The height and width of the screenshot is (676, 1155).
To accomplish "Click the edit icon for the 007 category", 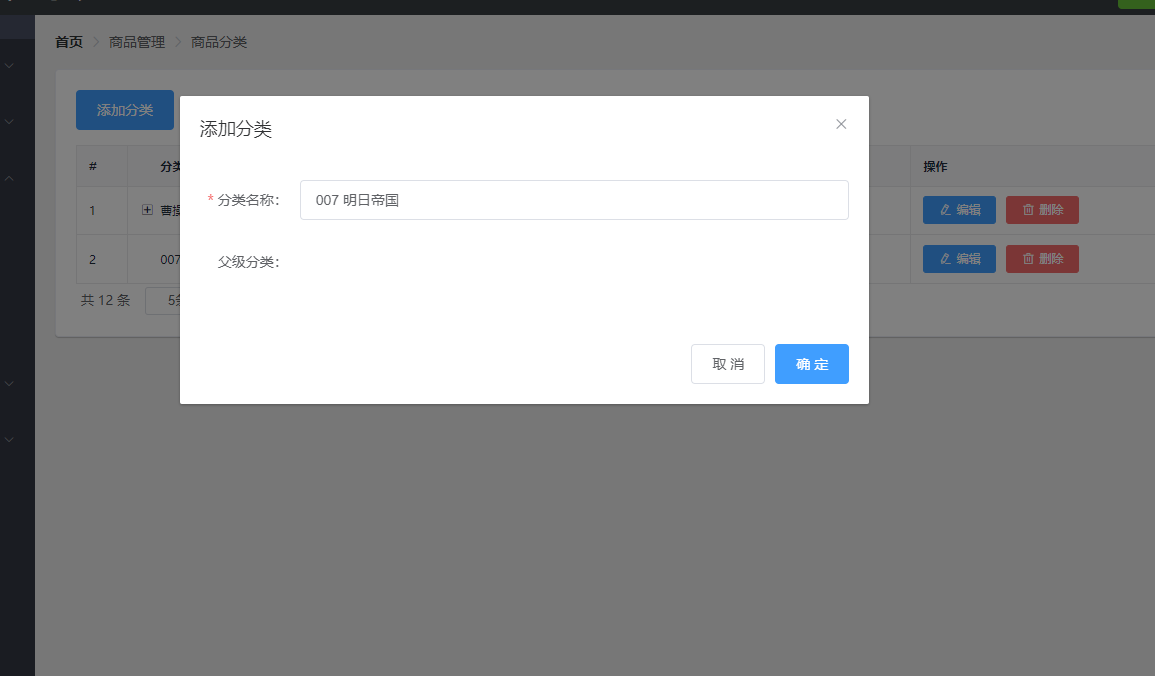I will pyautogui.click(x=946, y=259).
